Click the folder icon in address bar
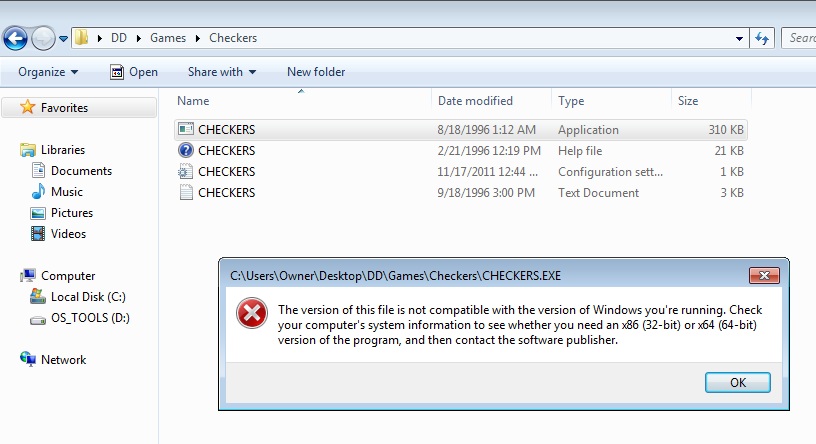The height and width of the screenshot is (444, 816). click(x=82, y=37)
